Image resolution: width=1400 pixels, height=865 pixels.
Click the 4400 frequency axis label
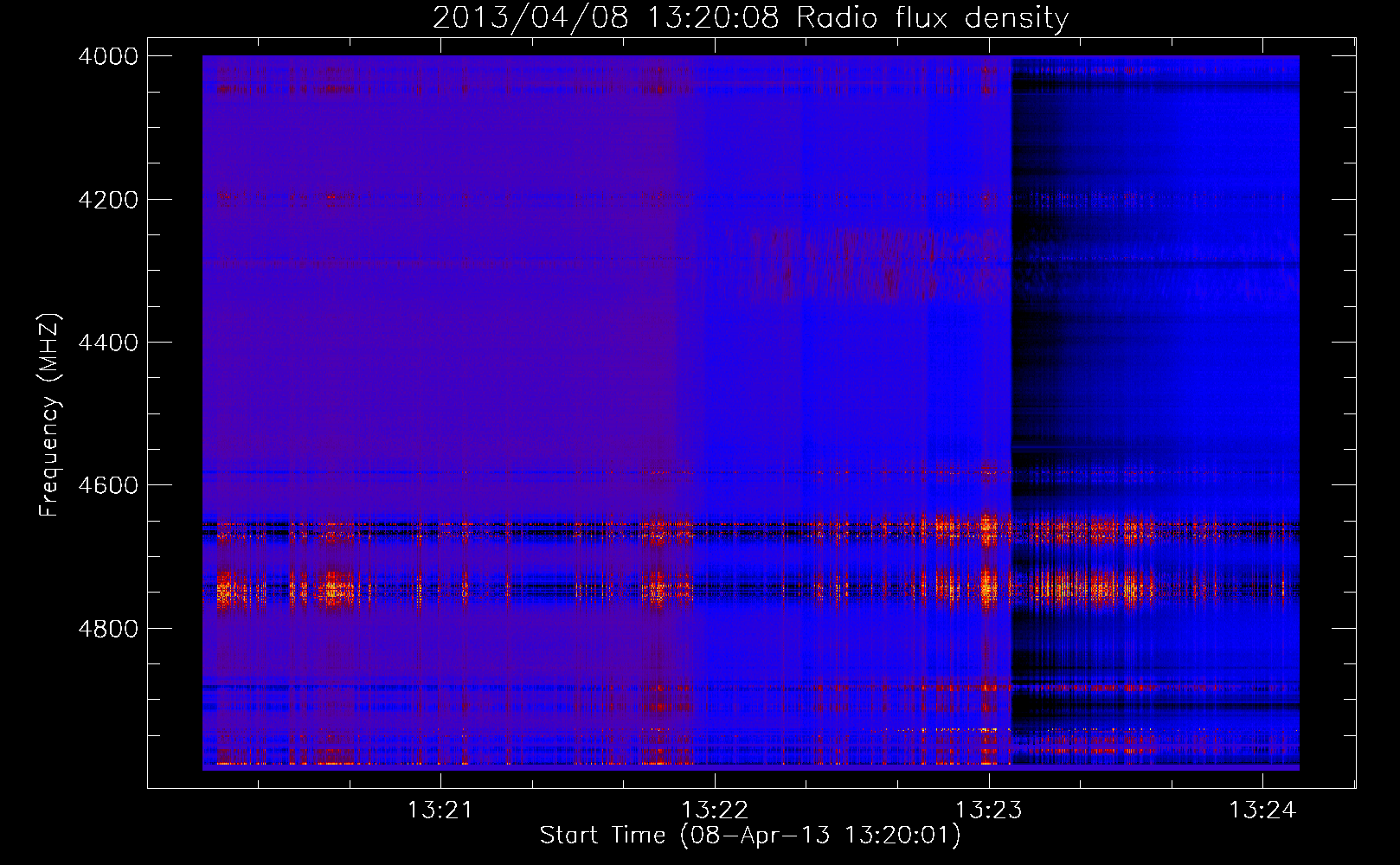pos(108,343)
